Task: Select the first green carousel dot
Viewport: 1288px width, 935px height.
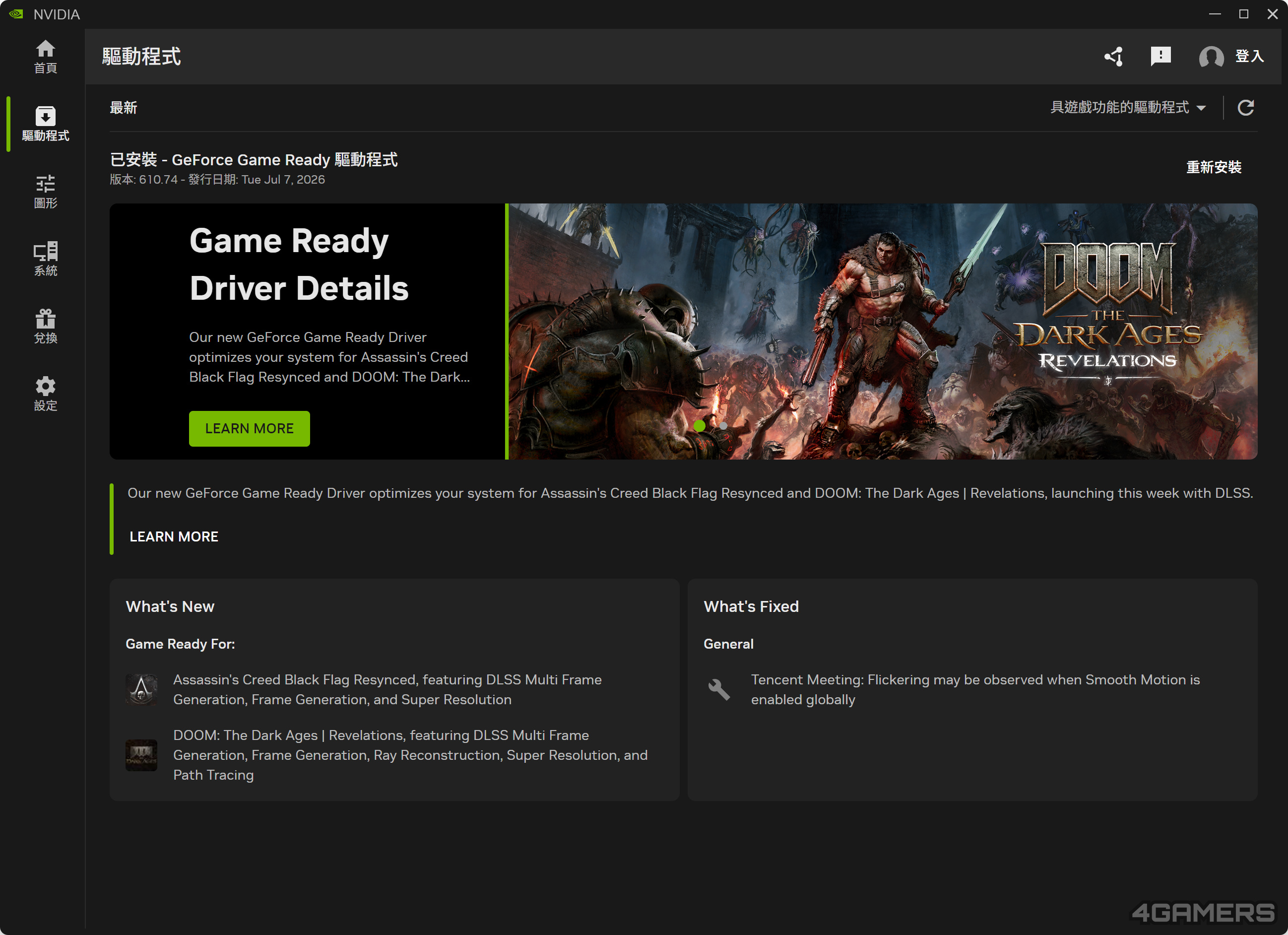Action: click(x=700, y=425)
